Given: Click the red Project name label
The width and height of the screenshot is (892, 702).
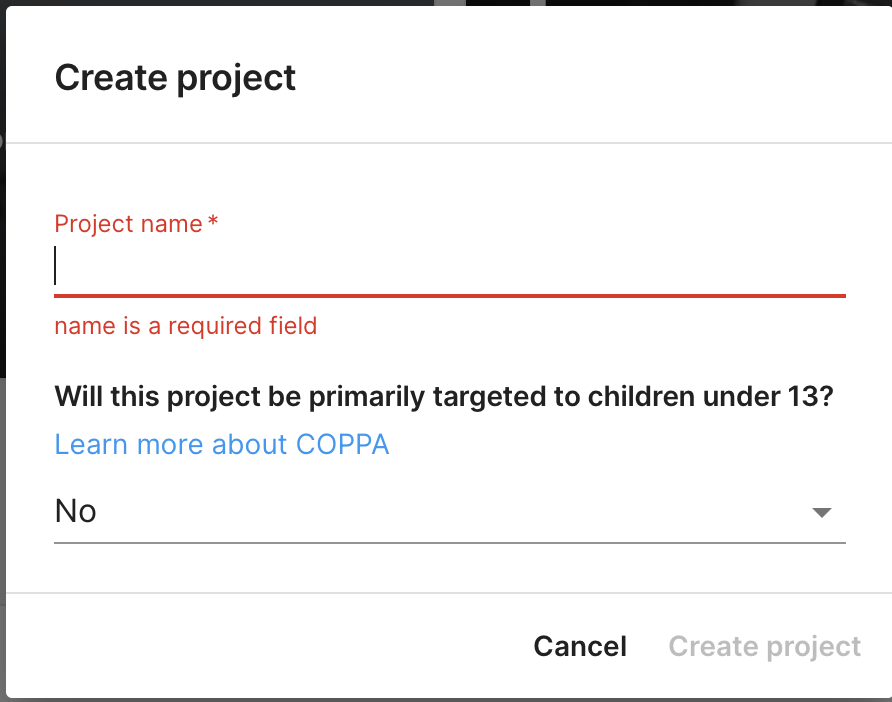Looking at the screenshot, I should pyautogui.click(x=128, y=224).
